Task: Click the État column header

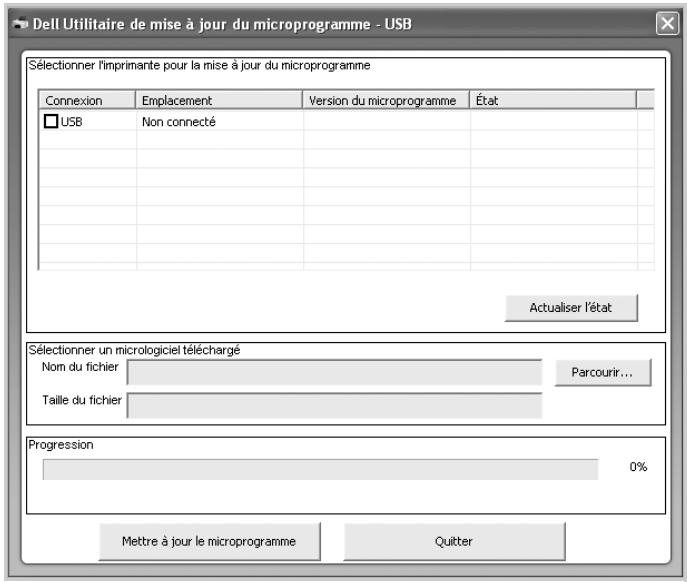Action: tap(553, 100)
